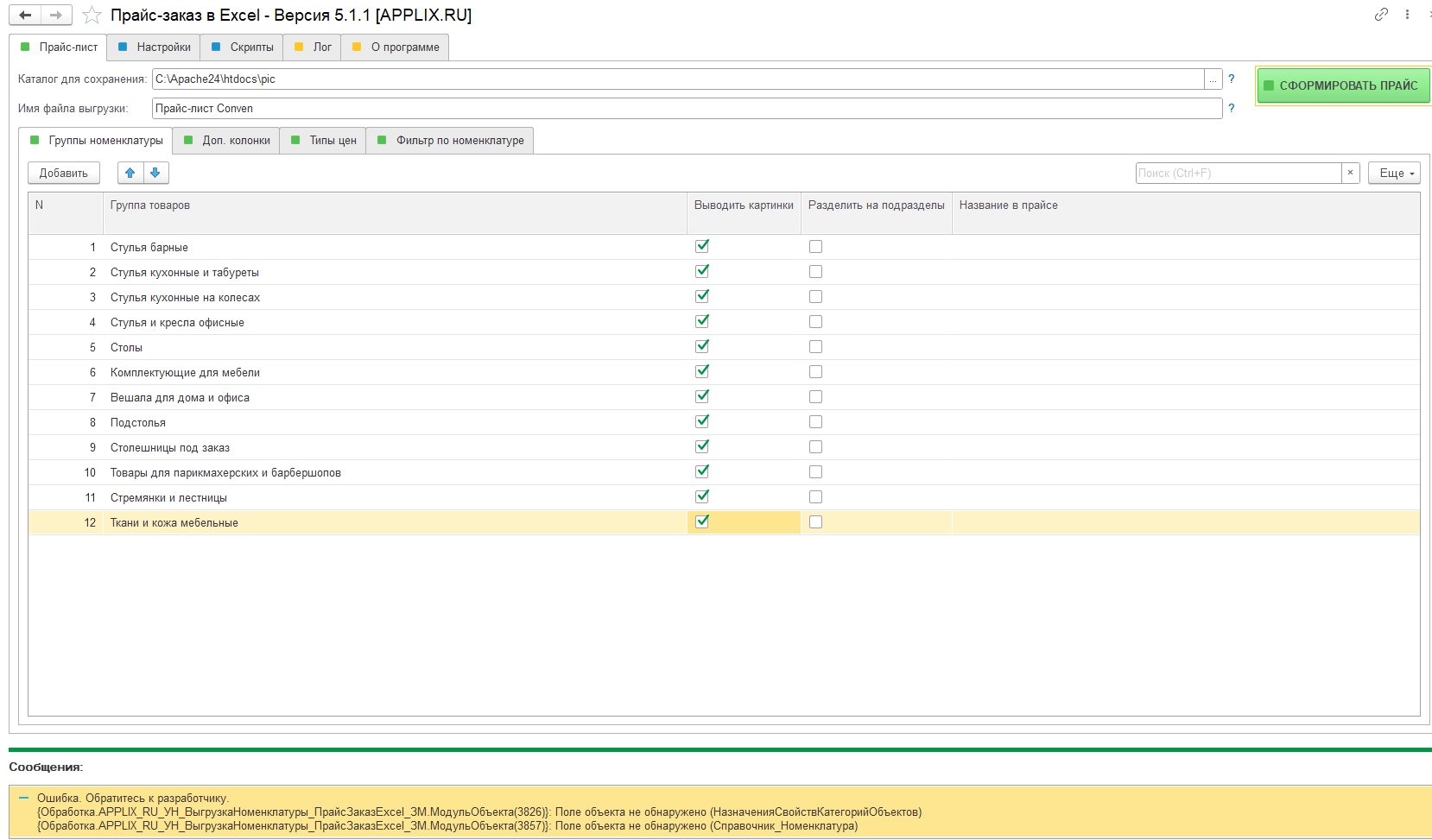1432x840 pixels.
Task: Toggle pictures checkbox for Ткани и кожа мебельные
Action: pyautogui.click(x=702, y=521)
